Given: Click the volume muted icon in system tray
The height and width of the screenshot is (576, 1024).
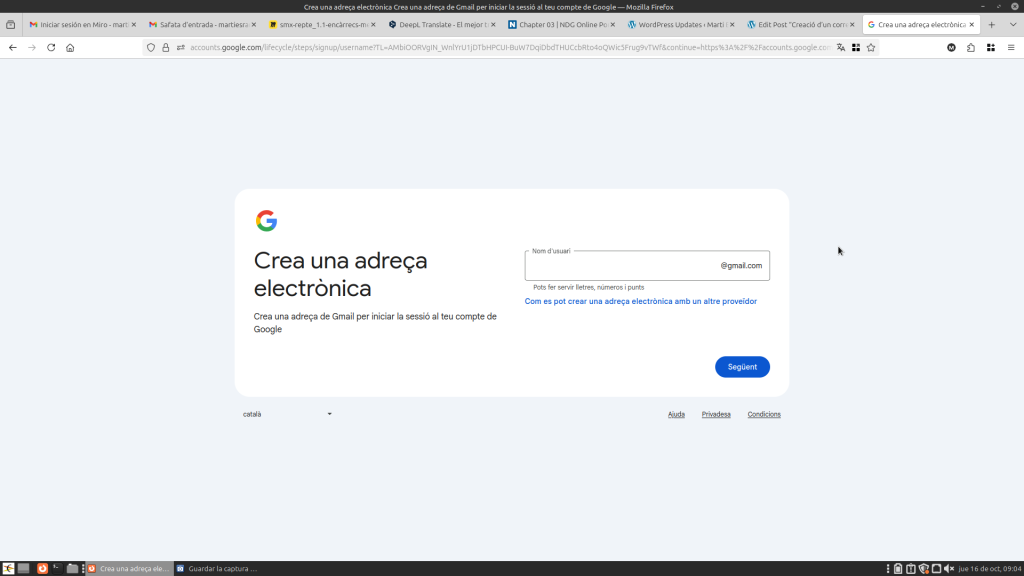Looking at the screenshot, I should (x=949, y=569).
